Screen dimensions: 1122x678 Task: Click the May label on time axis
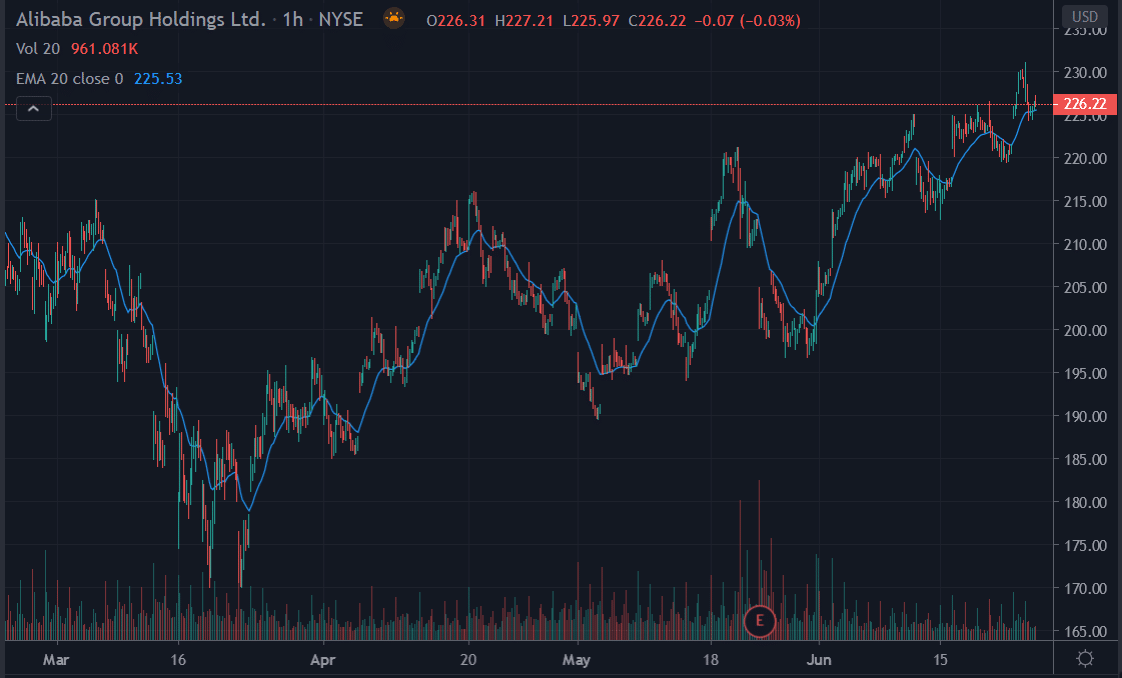576,660
